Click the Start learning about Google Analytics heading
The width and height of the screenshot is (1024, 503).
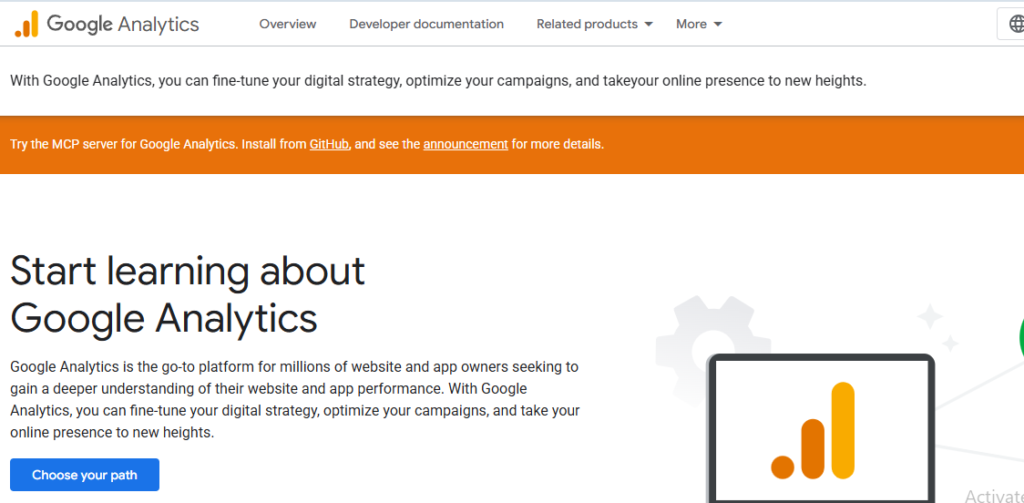click(x=187, y=294)
